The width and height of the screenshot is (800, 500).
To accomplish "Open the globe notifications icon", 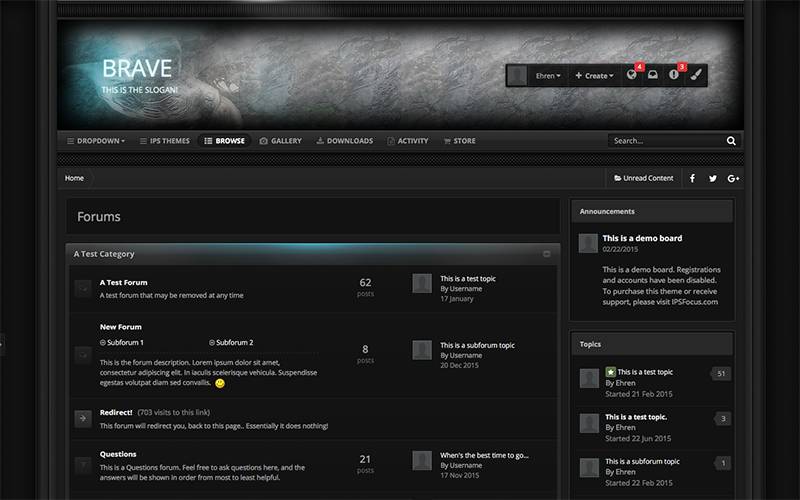I will pos(632,76).
